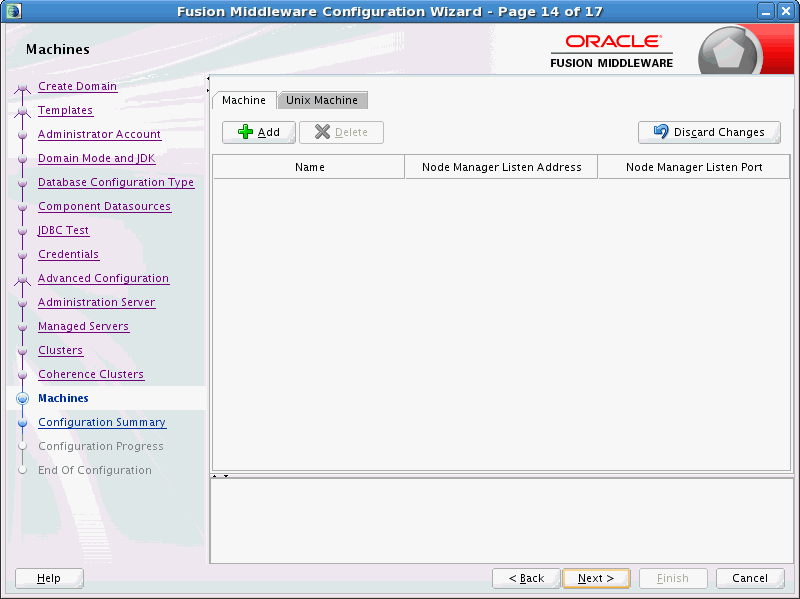
Task: Click the step node beside Create Domain
Action: 22,88
